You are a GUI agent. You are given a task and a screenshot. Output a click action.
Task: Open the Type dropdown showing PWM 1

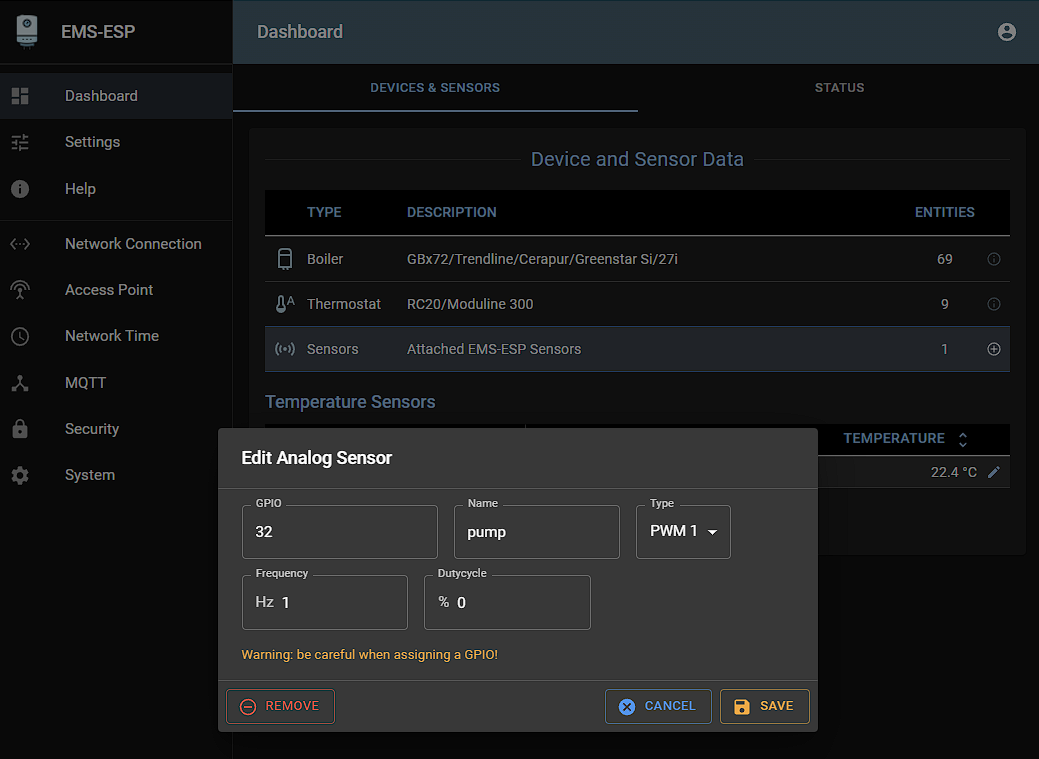click(x=683, y=532)
